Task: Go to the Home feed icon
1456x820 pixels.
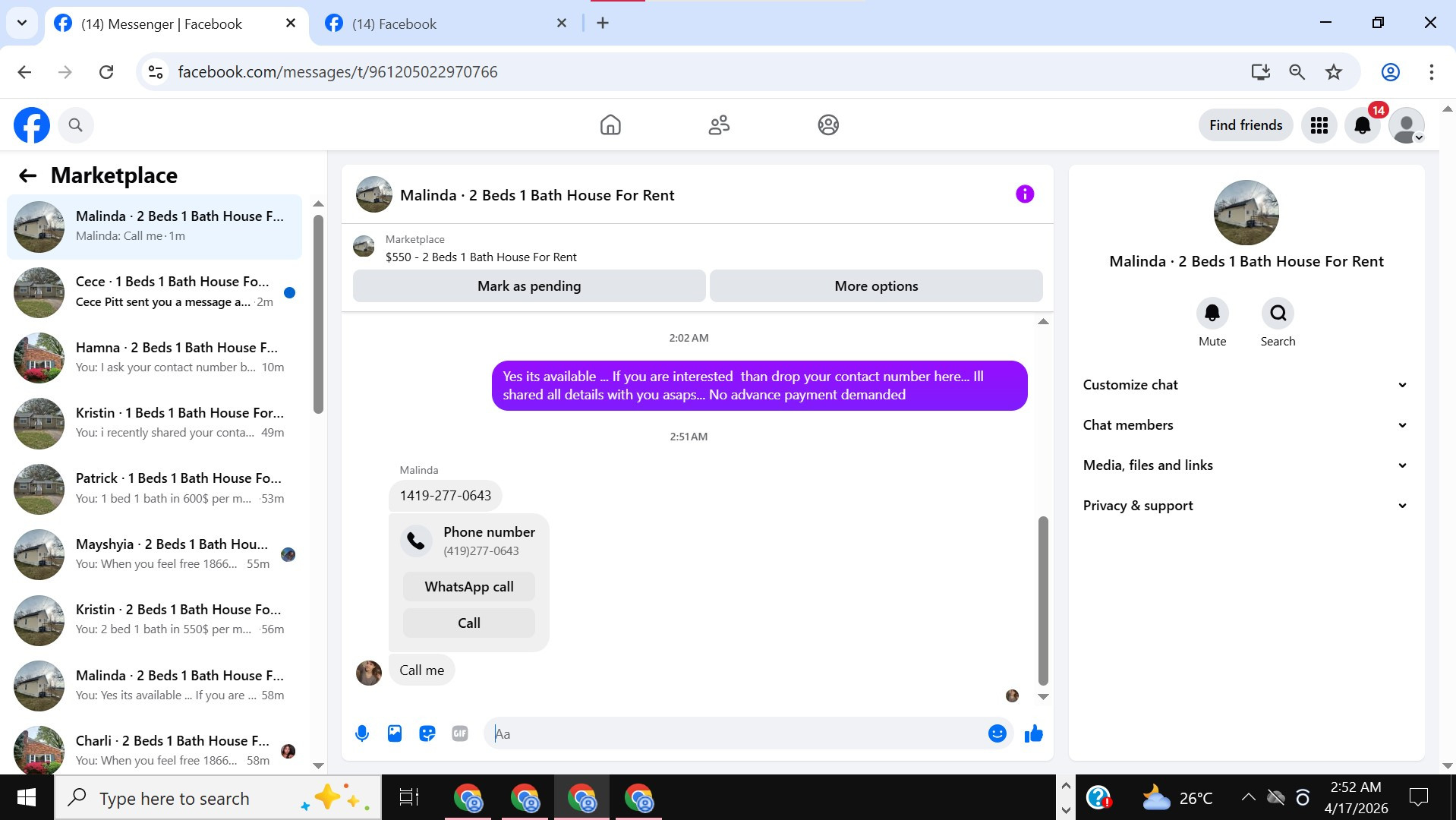Action: coord(610,125)
